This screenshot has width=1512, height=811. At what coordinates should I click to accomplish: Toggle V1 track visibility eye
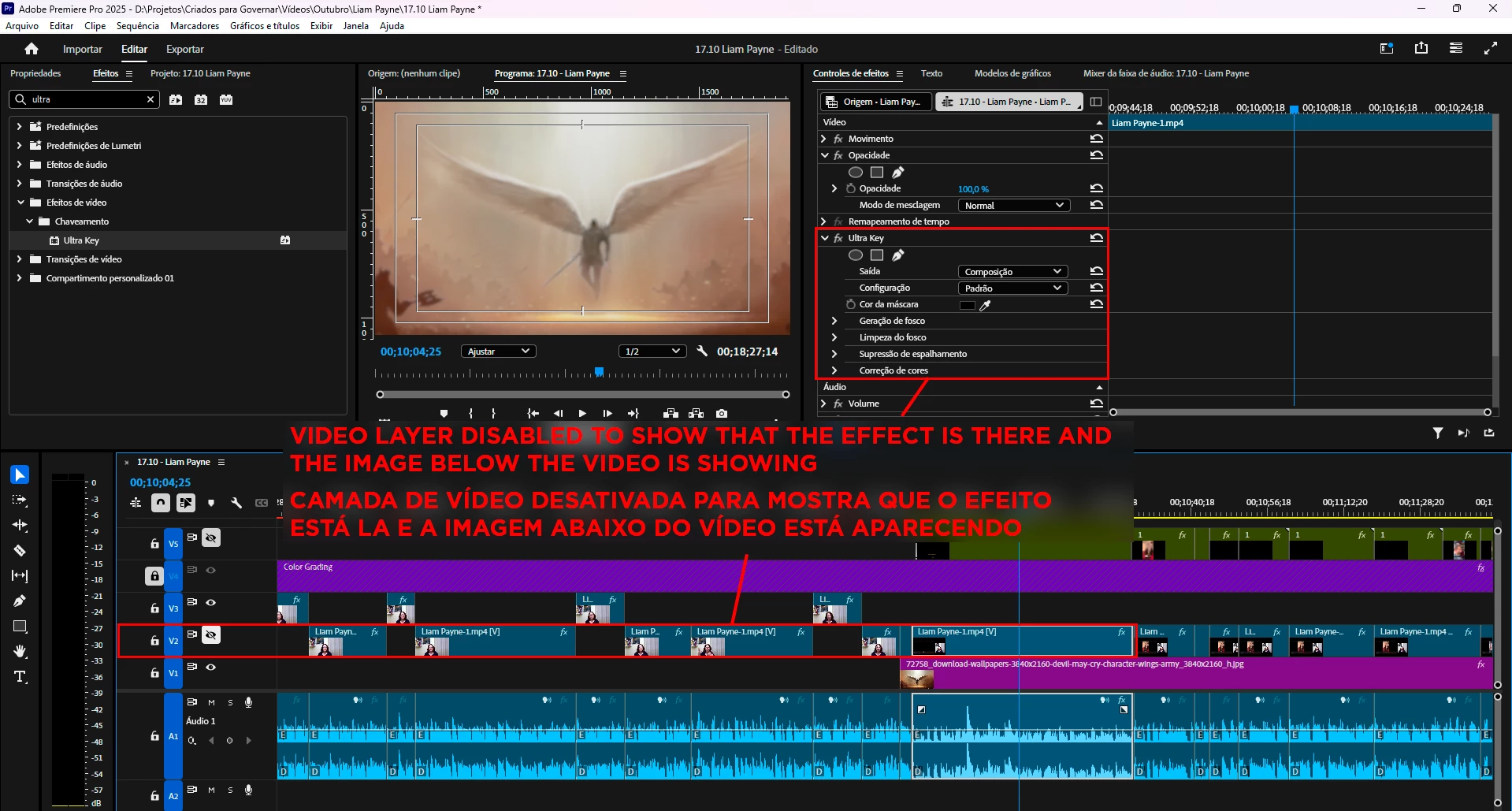pyautogui.click(x=211, y=667)
